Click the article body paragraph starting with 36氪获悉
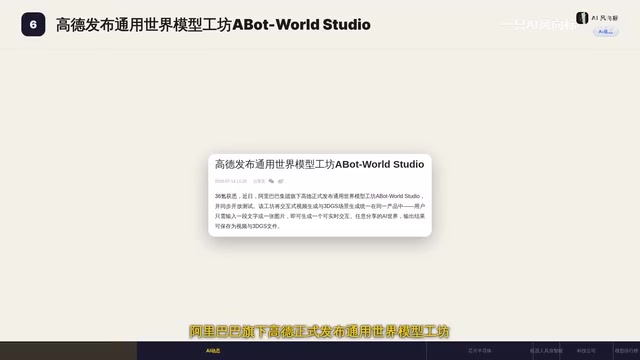640x360 pixels. click(x=320, y=211)
